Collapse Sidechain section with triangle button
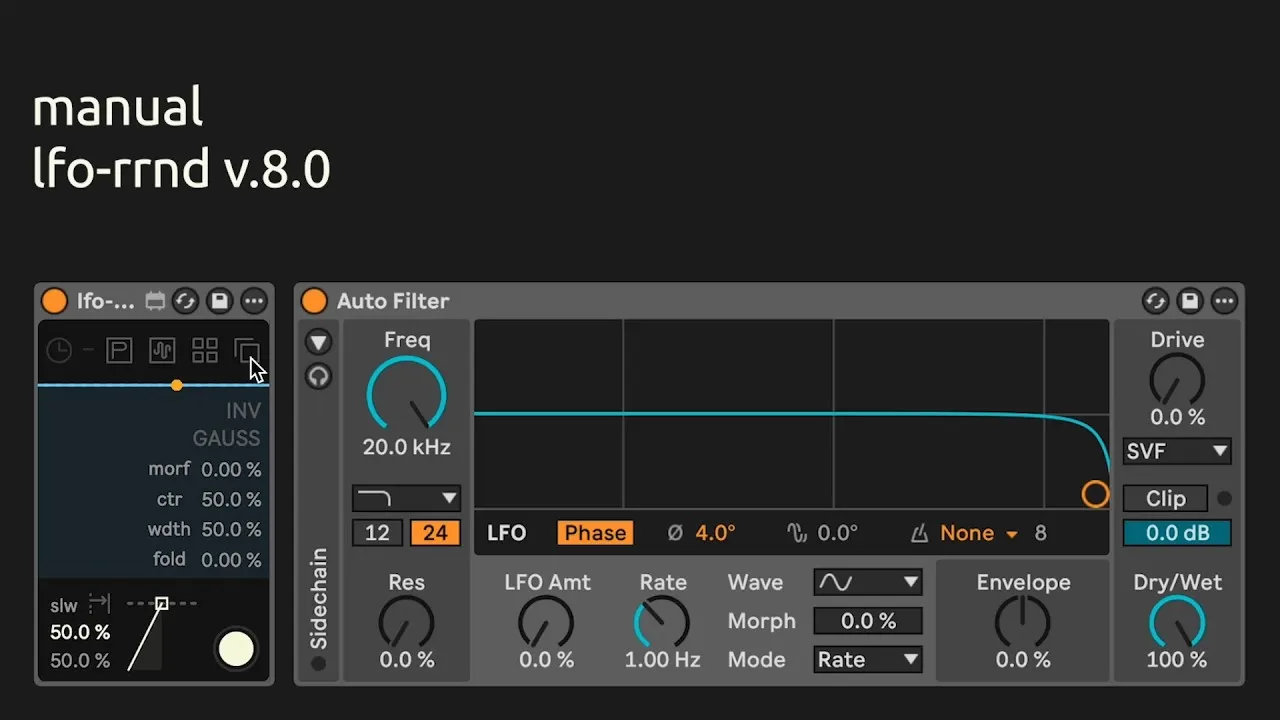The width and height of the screenshot is (1280, 720). pos(318,343)
